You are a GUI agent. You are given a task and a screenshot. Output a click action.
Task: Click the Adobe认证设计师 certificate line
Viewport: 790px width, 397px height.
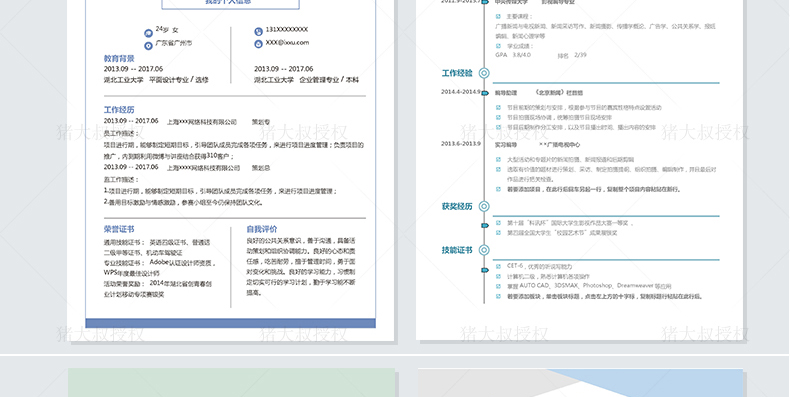tap(159, 263)
